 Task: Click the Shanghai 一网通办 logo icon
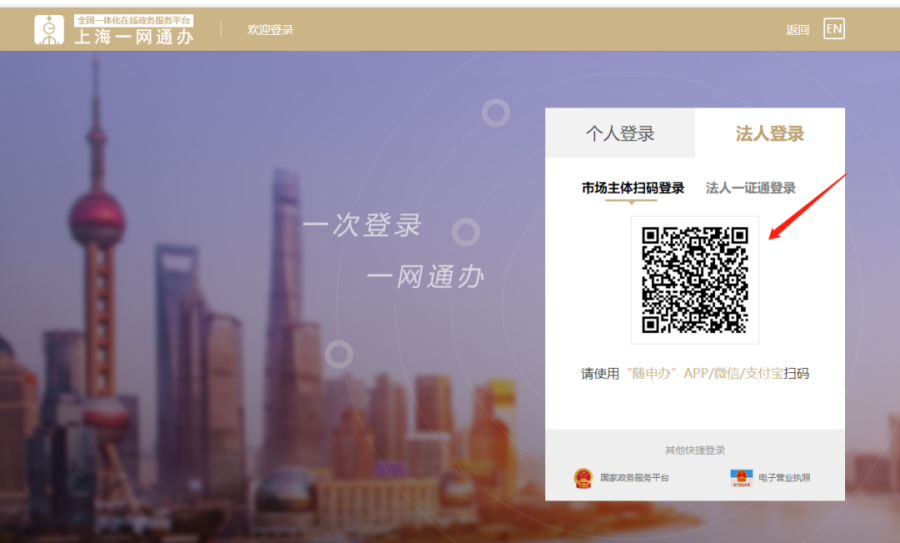tap(49, 29)
